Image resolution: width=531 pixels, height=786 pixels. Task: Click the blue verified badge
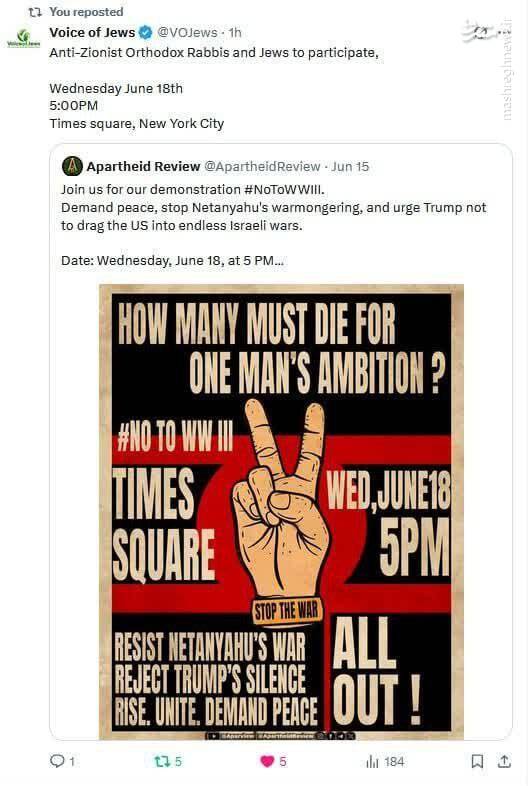click(x=145, y=33)
